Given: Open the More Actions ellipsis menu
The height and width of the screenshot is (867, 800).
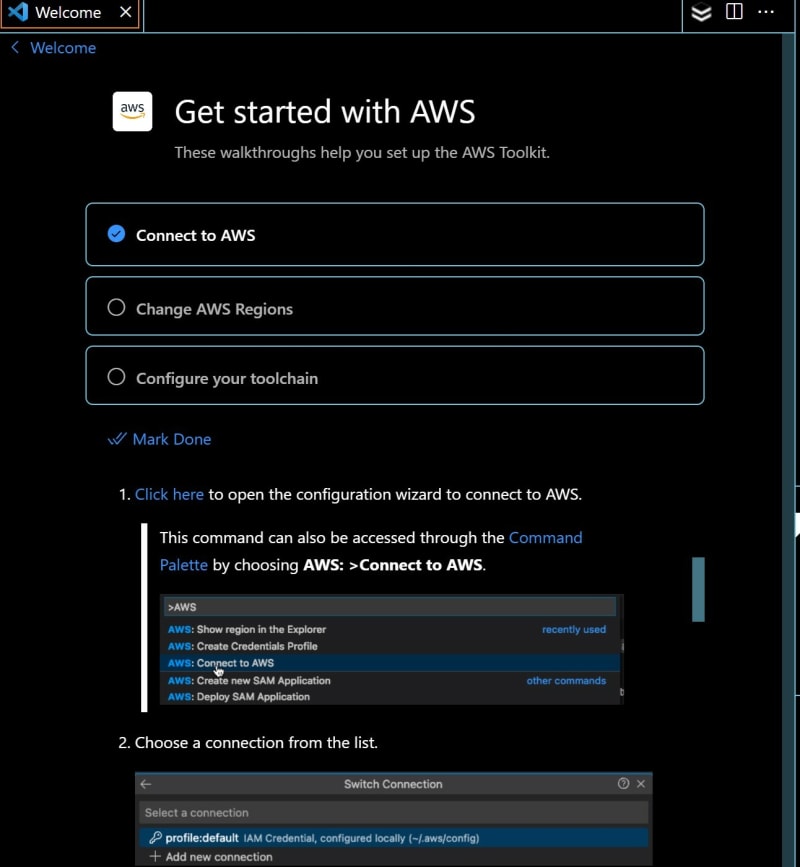Looking at the screenshot, I should click(766, 12).
